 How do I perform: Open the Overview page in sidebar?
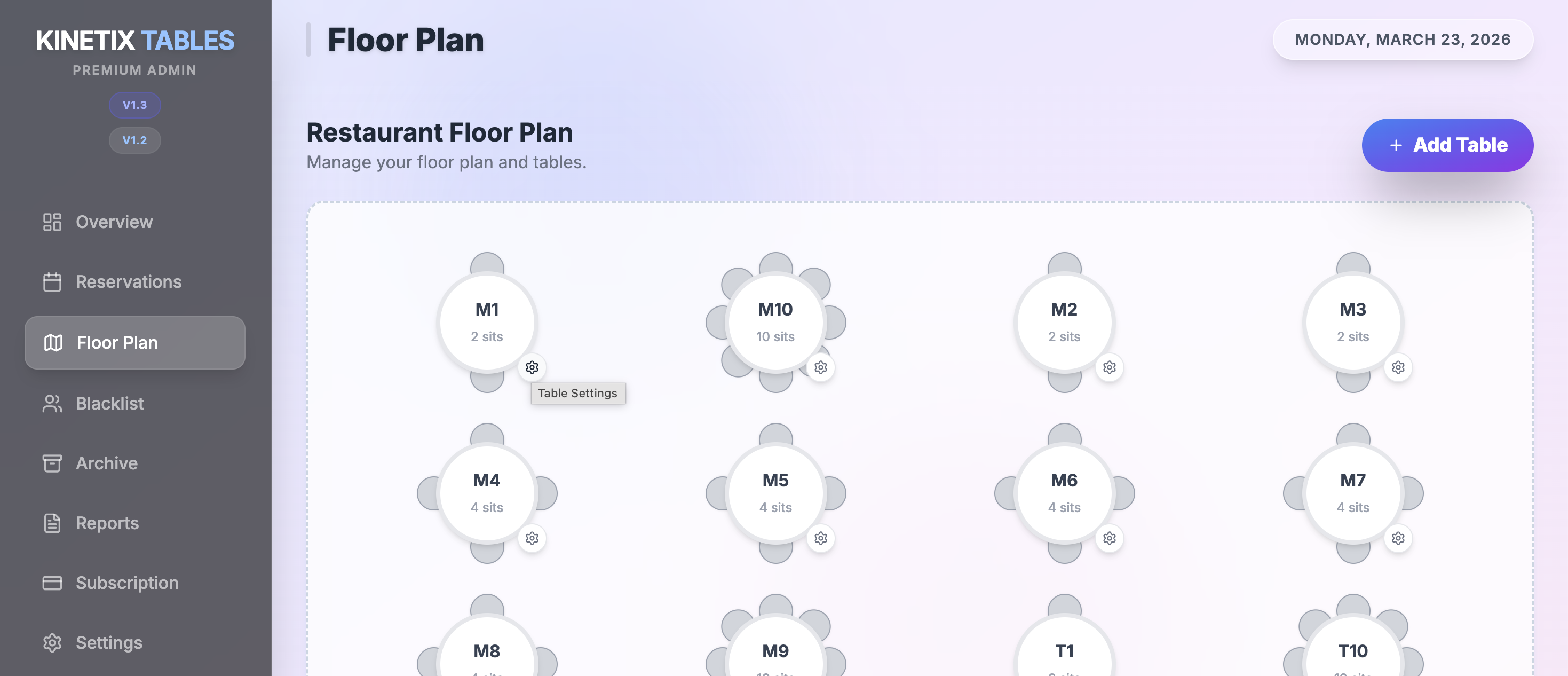point(114,222)
